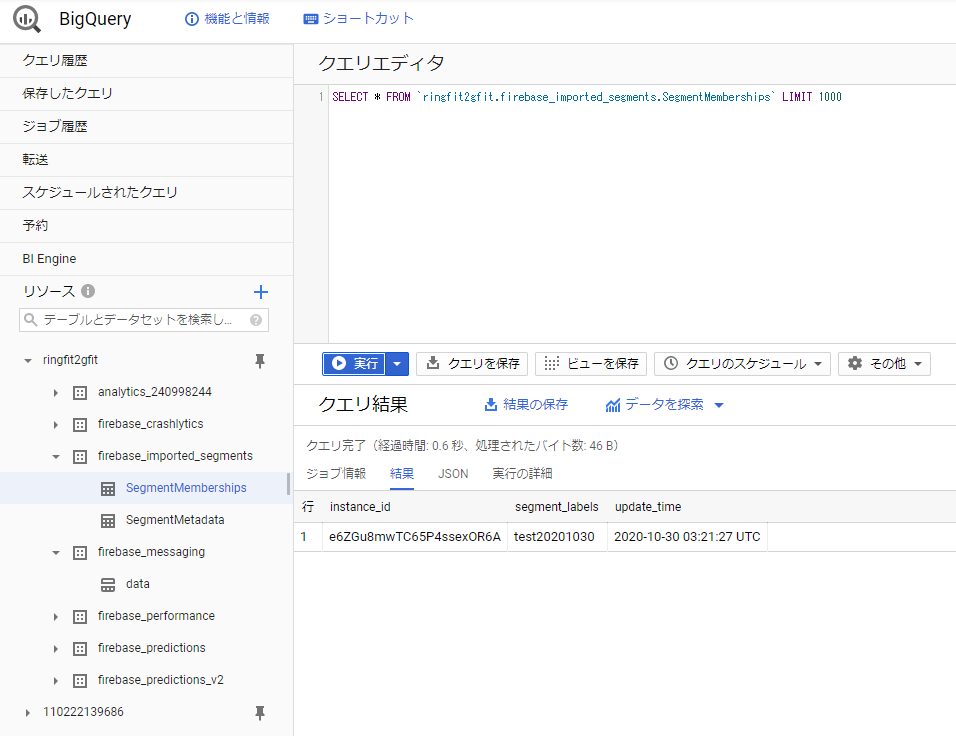Expand the firebase_crashlytics dataset
956x736 pixels.
coord(55,424)
